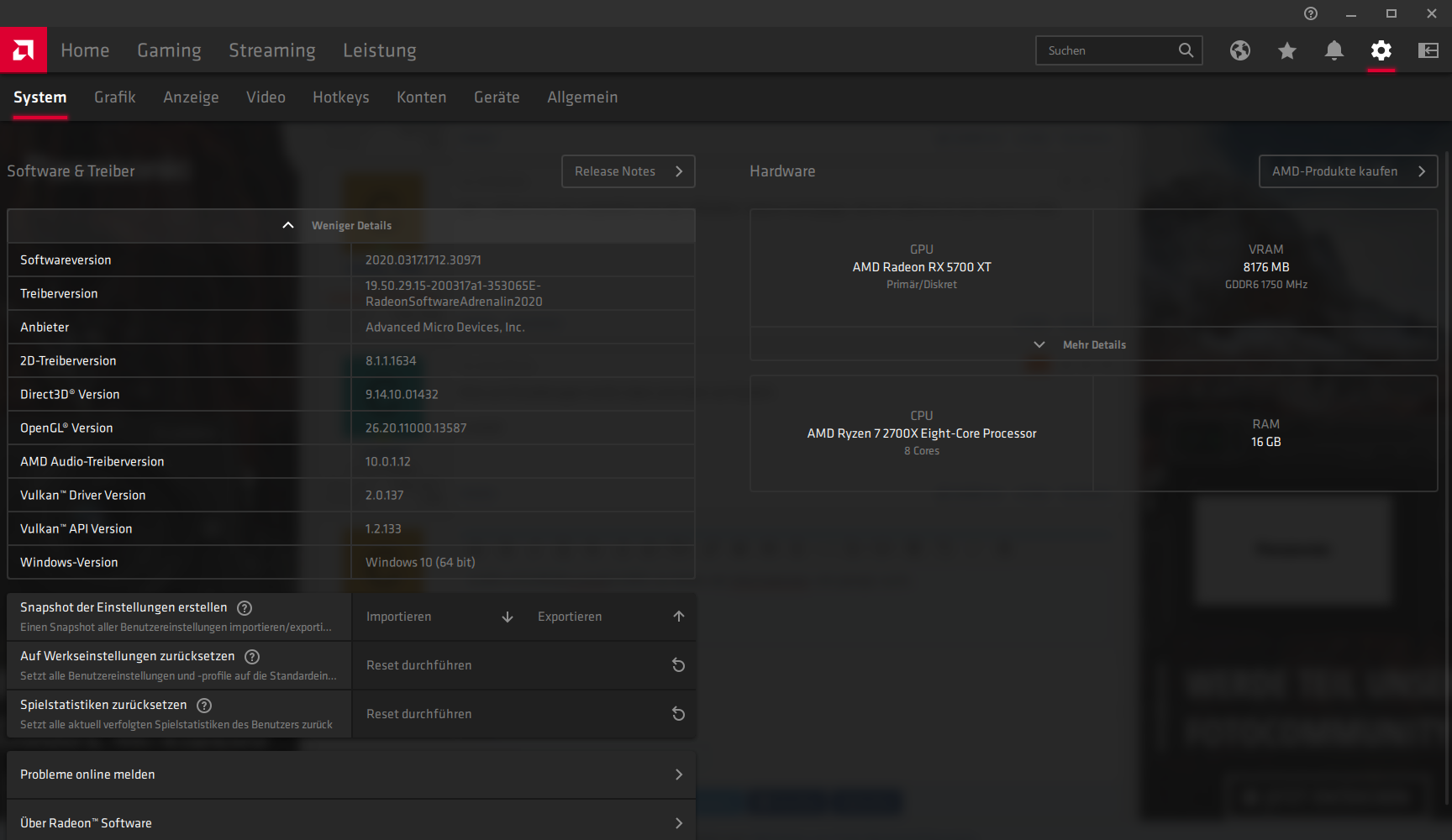The height and width of the screenshot is (840, 1452).
Task: Open notifications bell icon
Action: coord(1334,50)
